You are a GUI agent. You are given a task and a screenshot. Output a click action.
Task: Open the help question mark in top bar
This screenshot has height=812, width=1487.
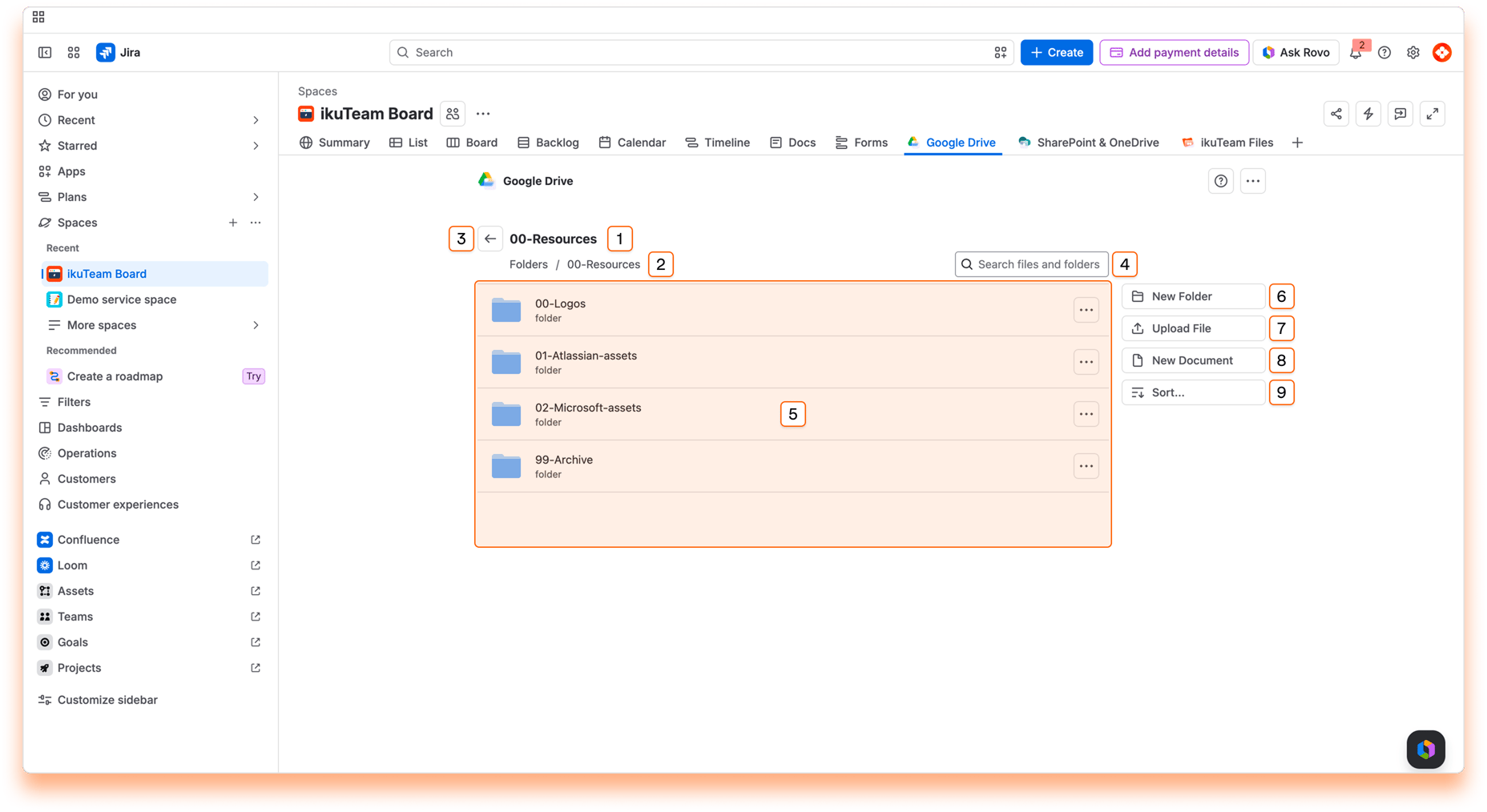[1384, 52]
